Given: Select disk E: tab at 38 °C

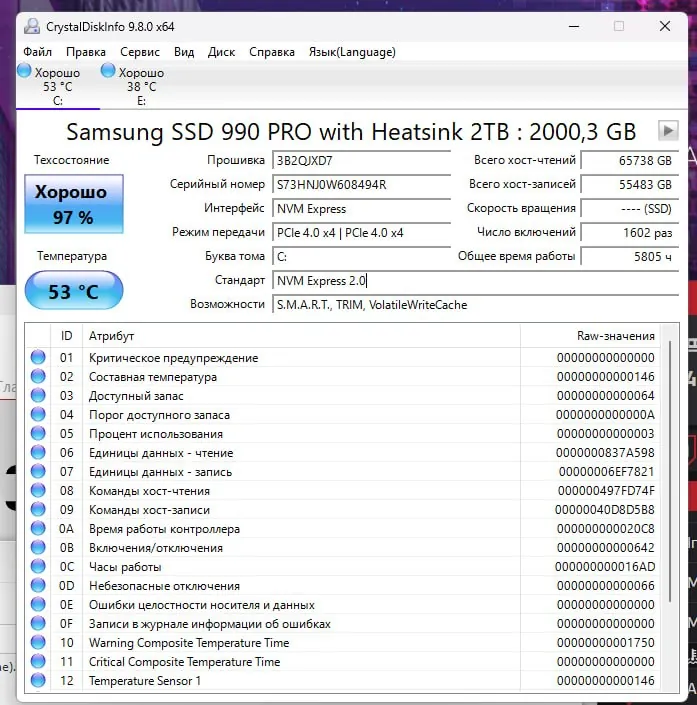Looking at the screenshot, I should point(141,86).
